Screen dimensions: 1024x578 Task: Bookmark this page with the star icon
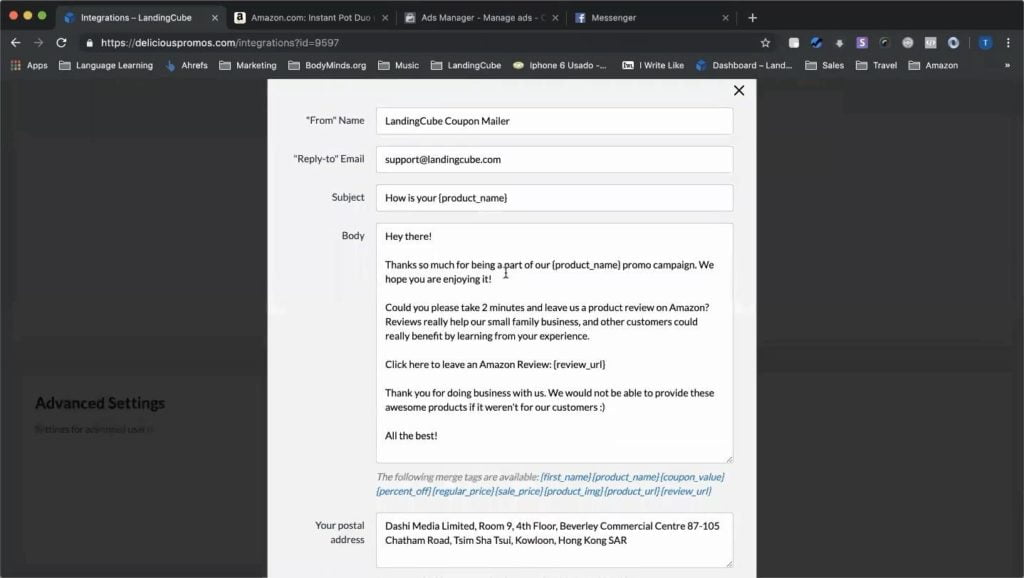point(765,42)
